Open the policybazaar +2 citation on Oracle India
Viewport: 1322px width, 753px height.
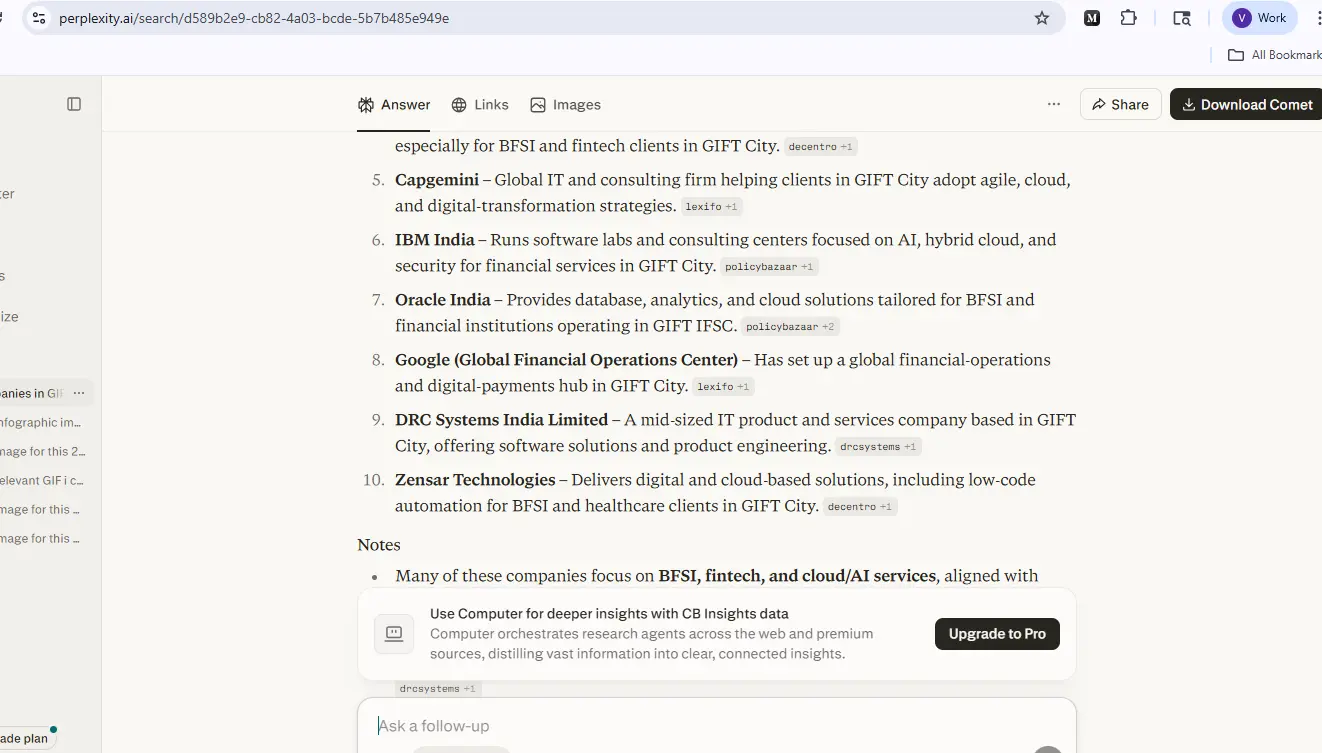point(790,327)
